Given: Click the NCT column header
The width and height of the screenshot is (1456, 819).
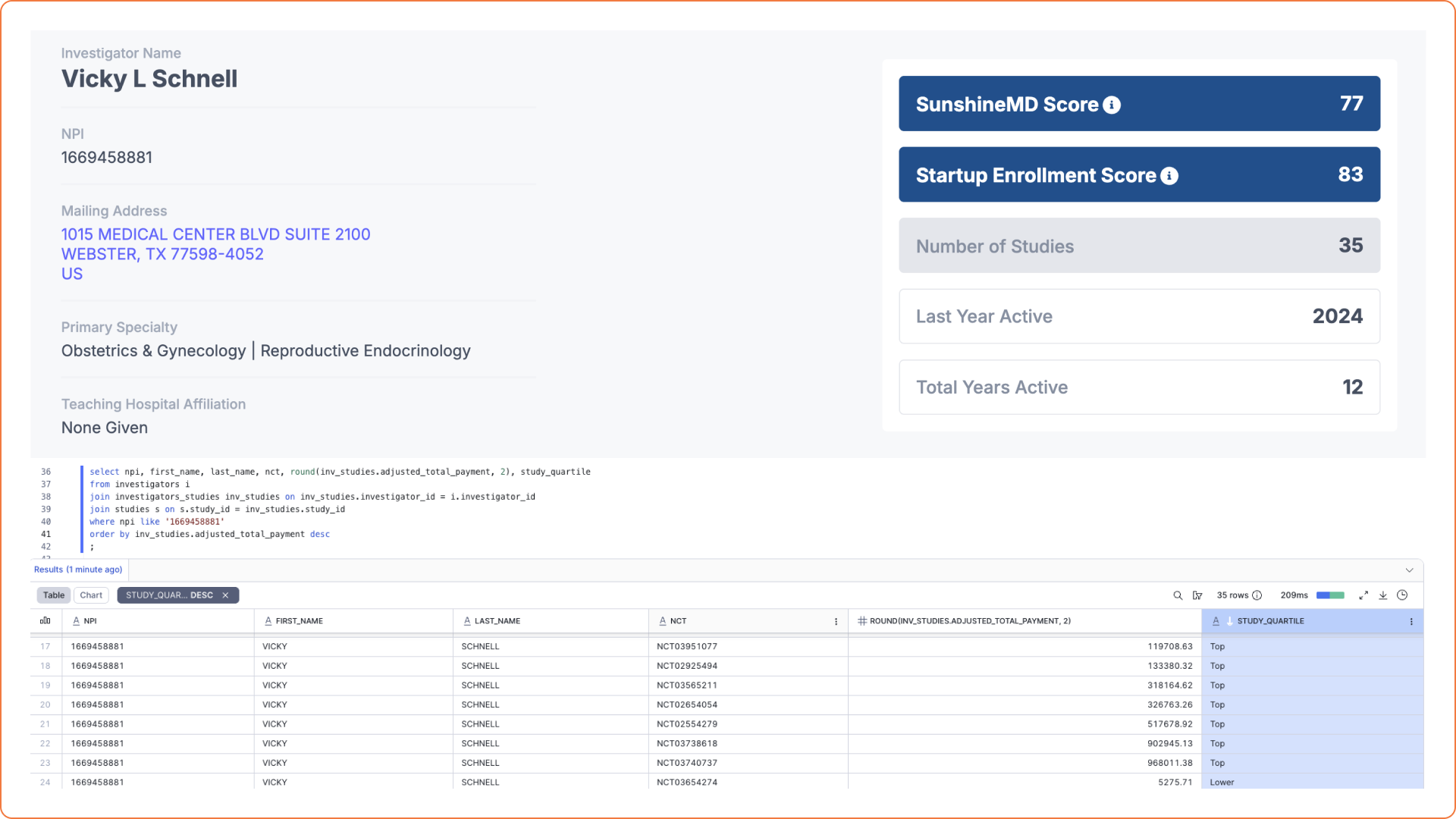Looking at the screenshot, I should [748, 621].
